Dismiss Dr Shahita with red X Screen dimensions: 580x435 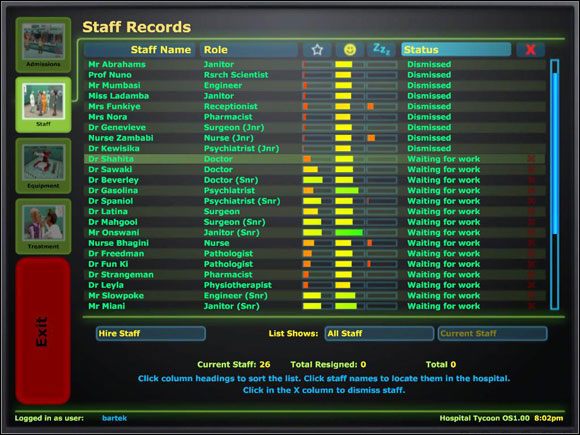click(531, 159)
